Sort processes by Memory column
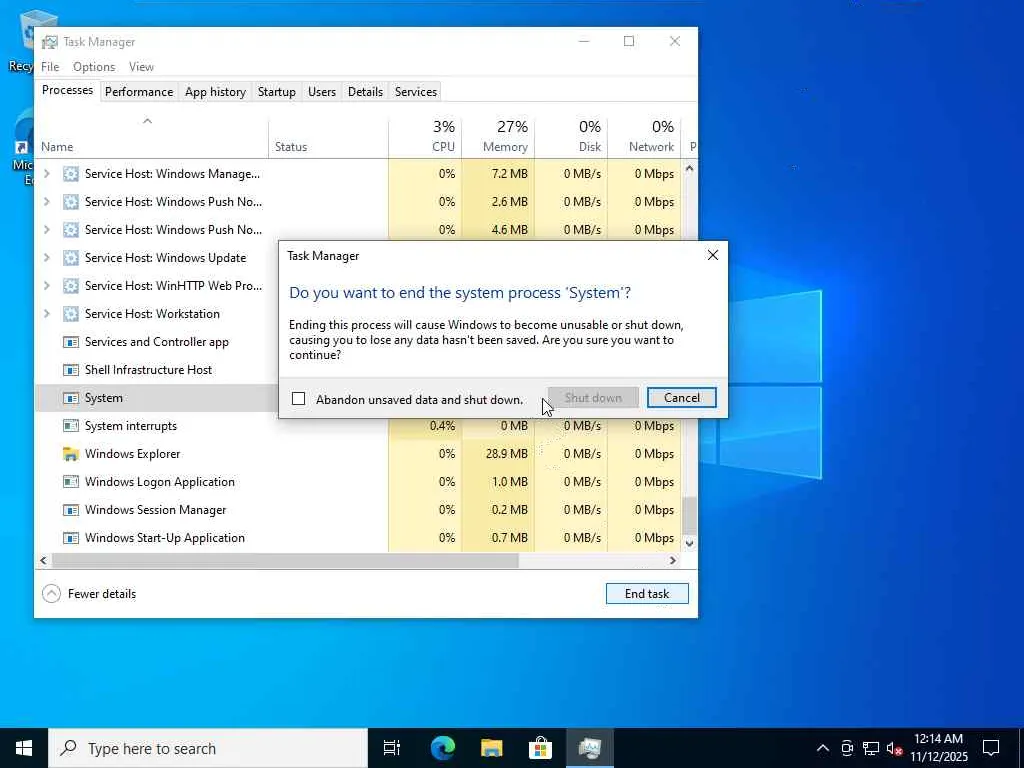 click(498, 138)
